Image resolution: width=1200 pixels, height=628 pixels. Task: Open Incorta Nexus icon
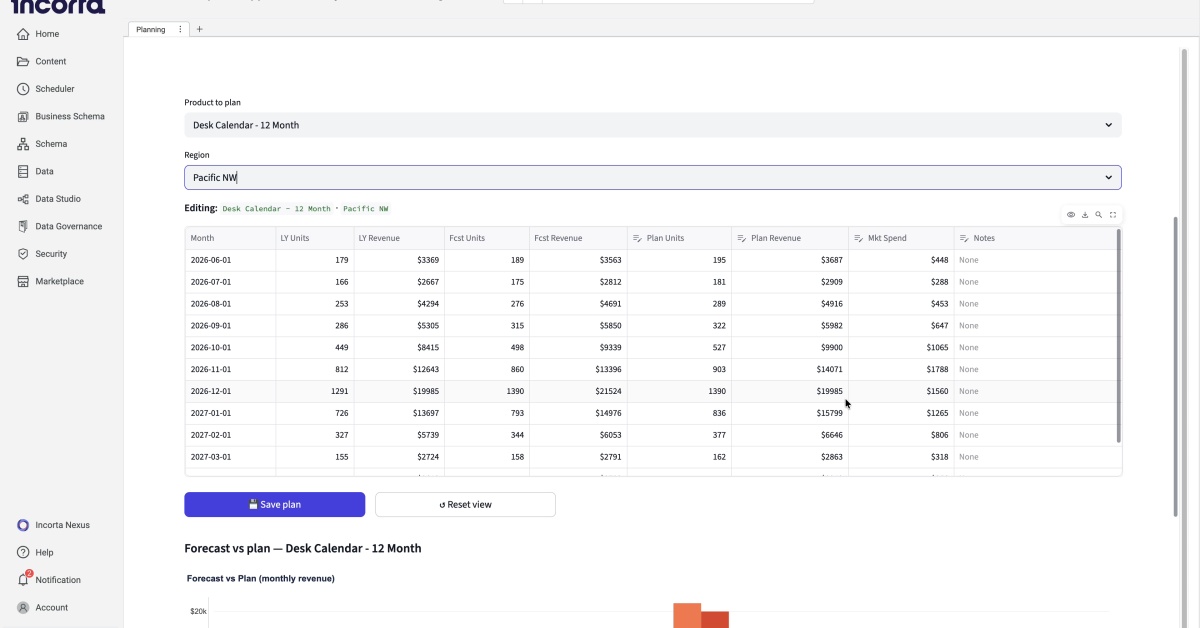coord(23,525)
